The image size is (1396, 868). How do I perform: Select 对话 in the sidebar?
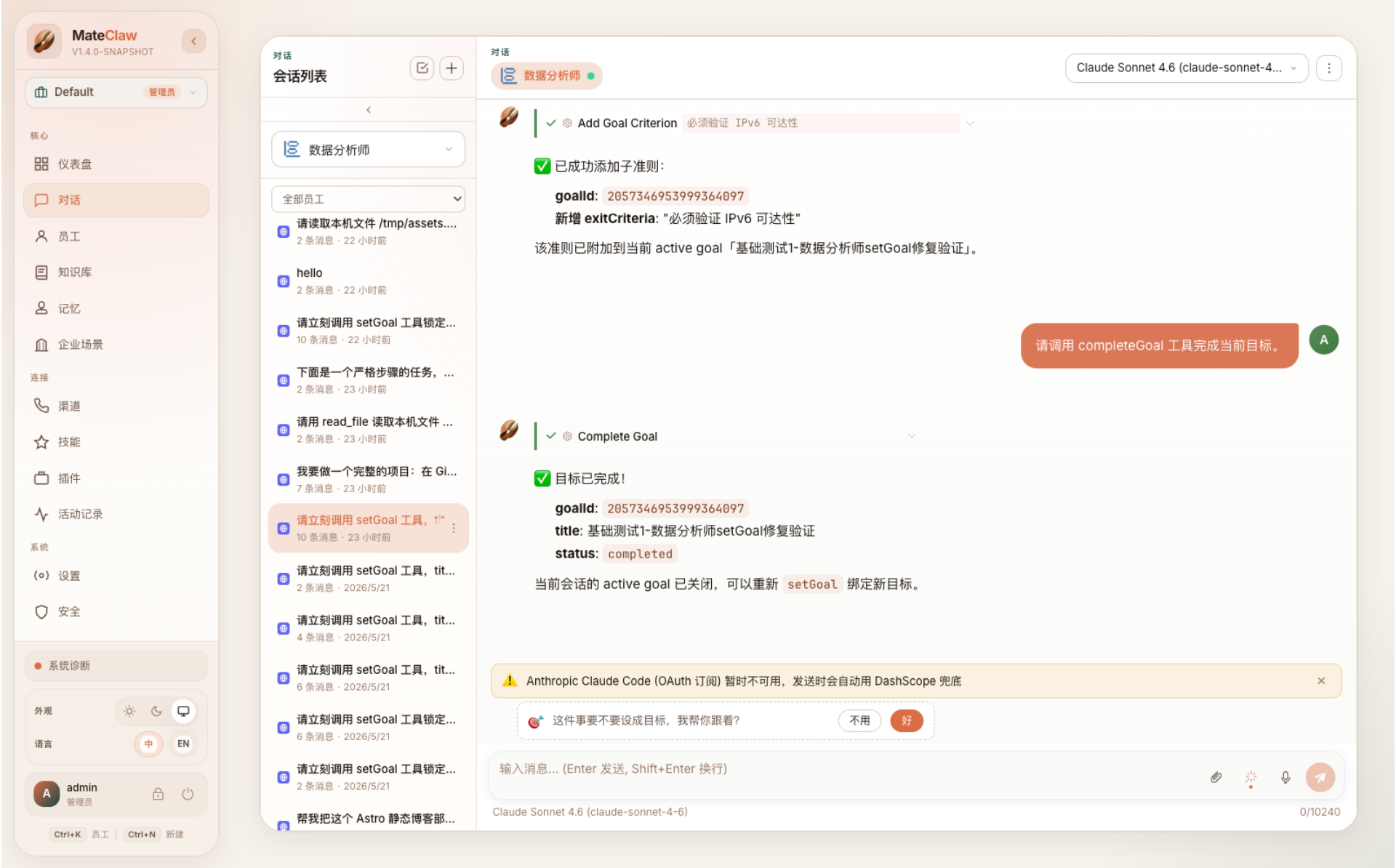pyautogui.click(x=116, y=200)
